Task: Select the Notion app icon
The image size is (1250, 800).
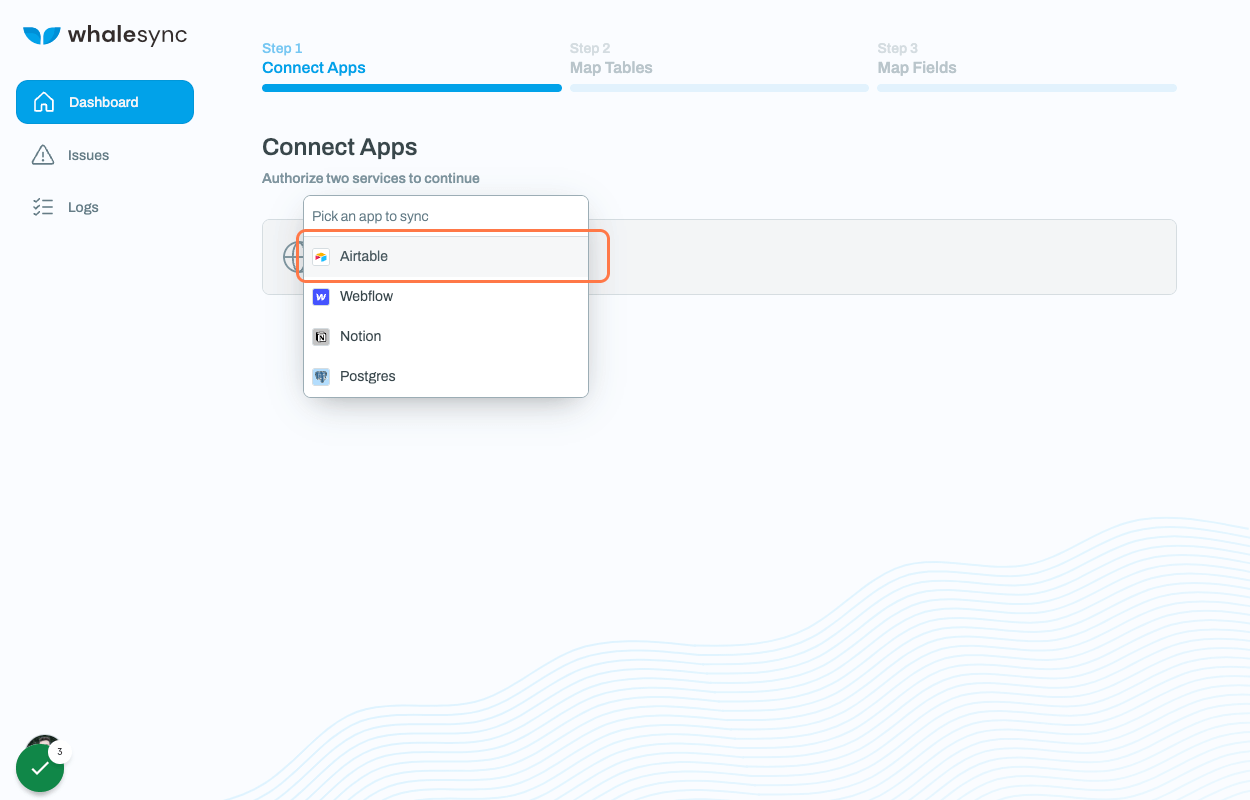Action: [x=321, y=336]
